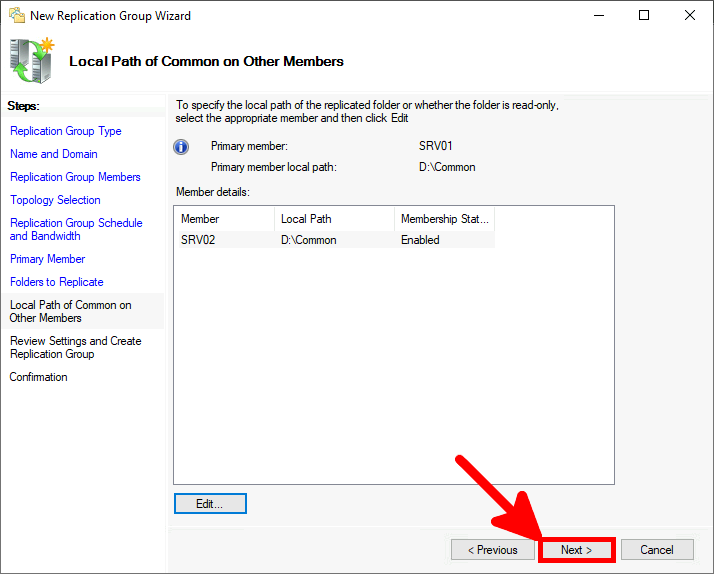
Task: Open the Edit dialog for selected member
Action: point(210,504)
